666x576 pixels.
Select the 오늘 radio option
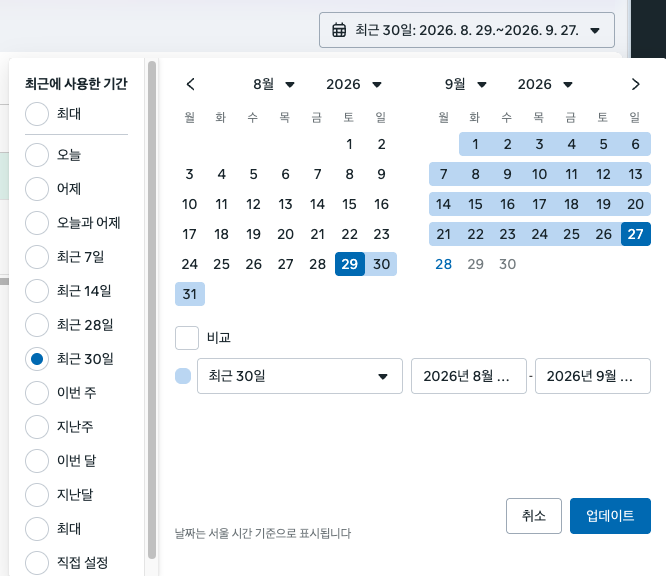tap(37, 155)
